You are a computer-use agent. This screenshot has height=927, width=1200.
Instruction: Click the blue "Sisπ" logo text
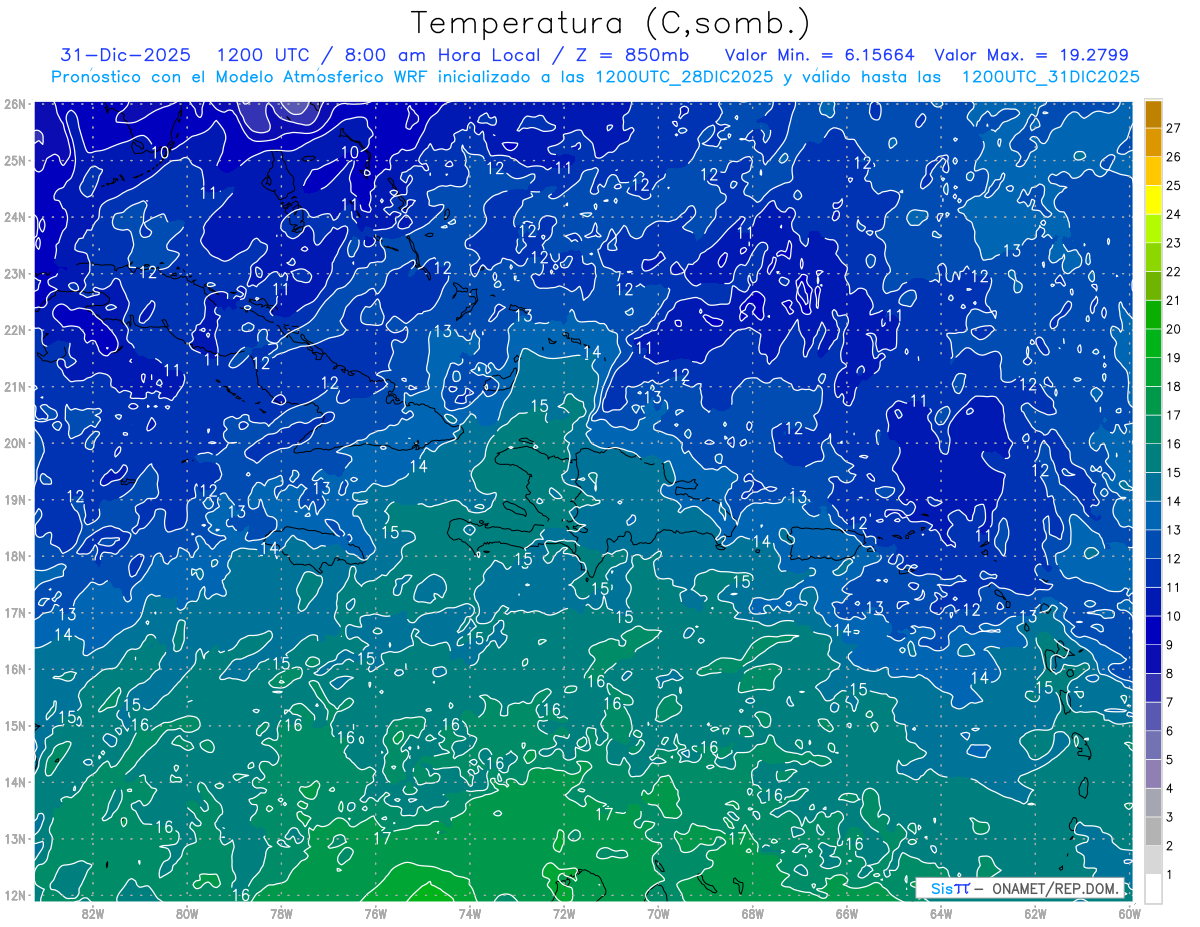949,888
